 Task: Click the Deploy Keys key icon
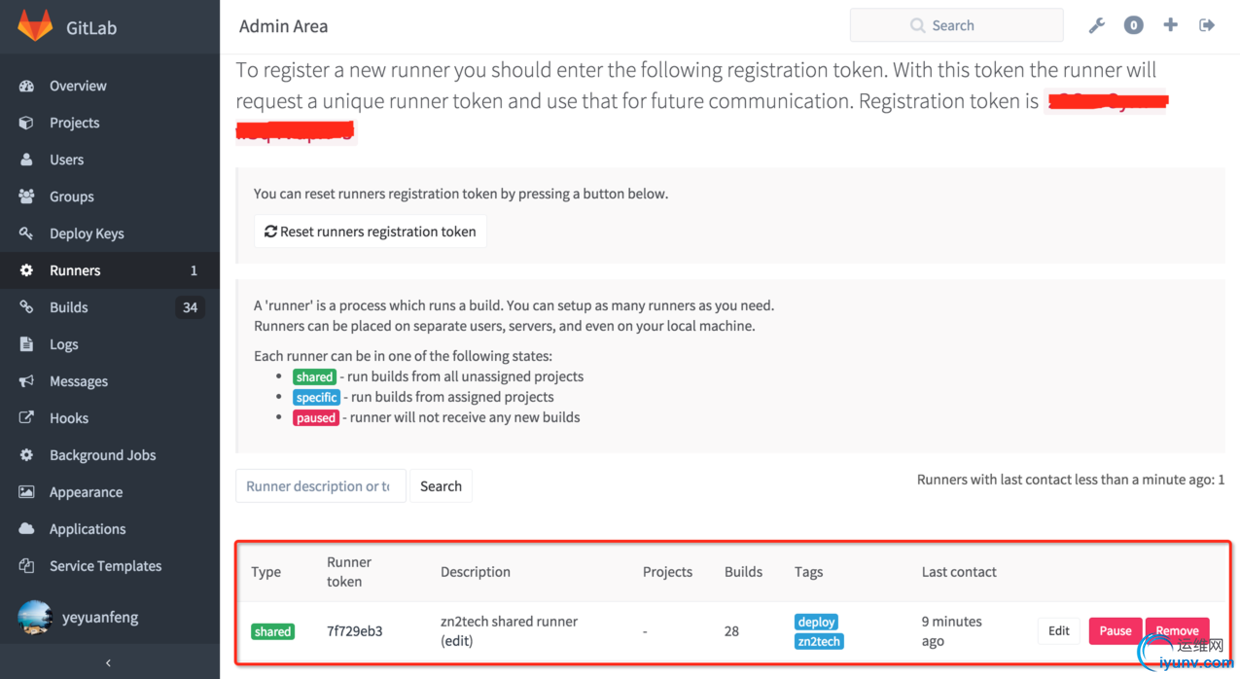pos(27,234)
